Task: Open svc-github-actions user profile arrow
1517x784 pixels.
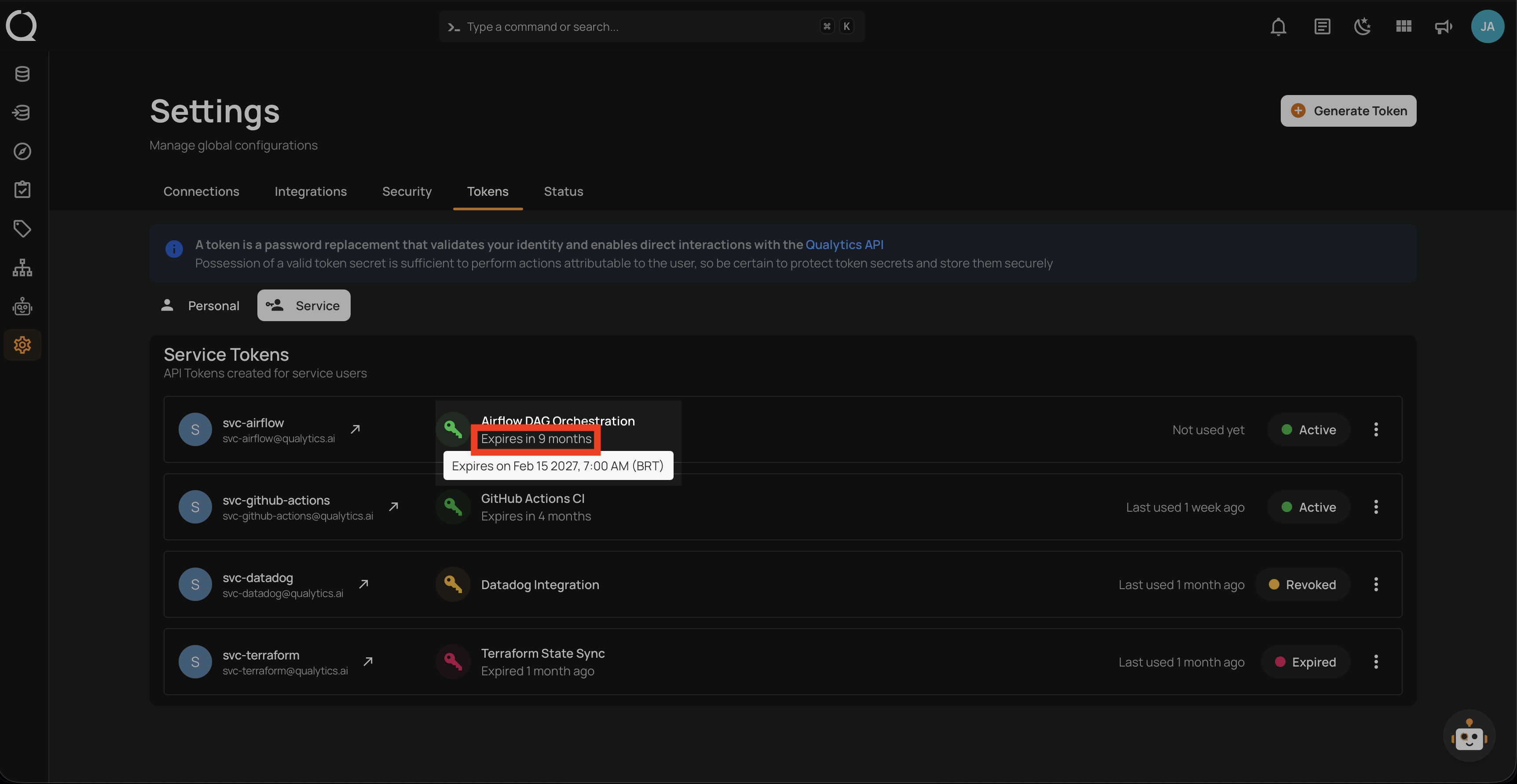Action: [x=394, y=506]
